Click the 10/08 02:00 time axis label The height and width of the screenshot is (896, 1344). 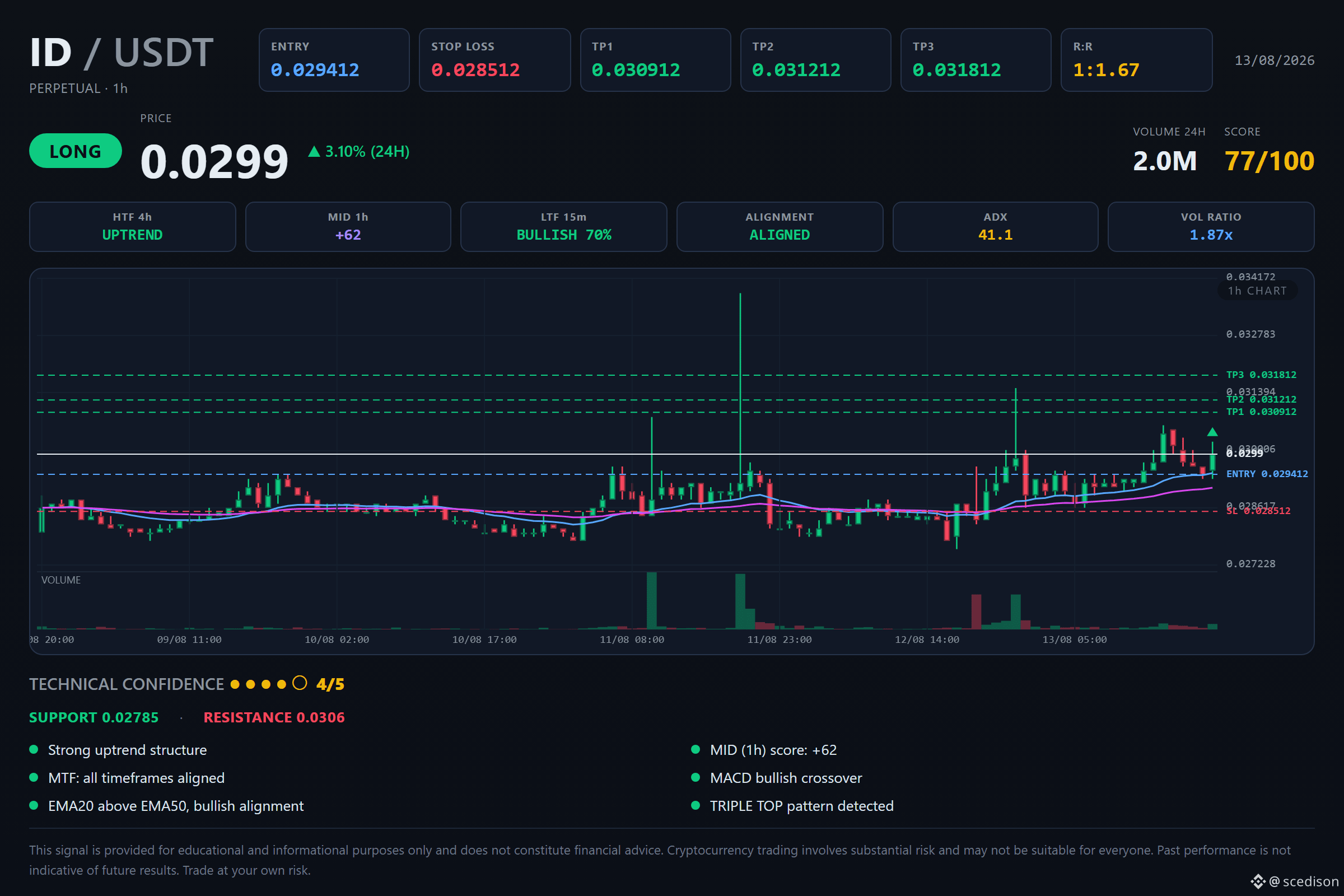pos(337,640)
